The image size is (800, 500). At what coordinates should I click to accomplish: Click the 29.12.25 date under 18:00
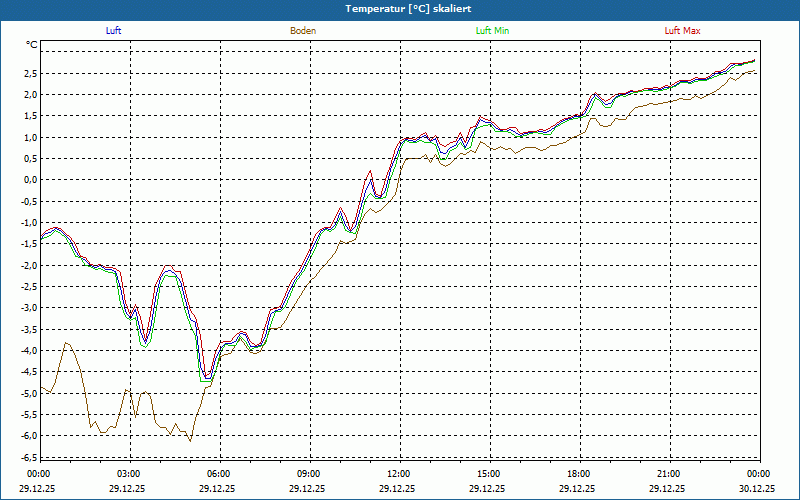coord(578,488)
